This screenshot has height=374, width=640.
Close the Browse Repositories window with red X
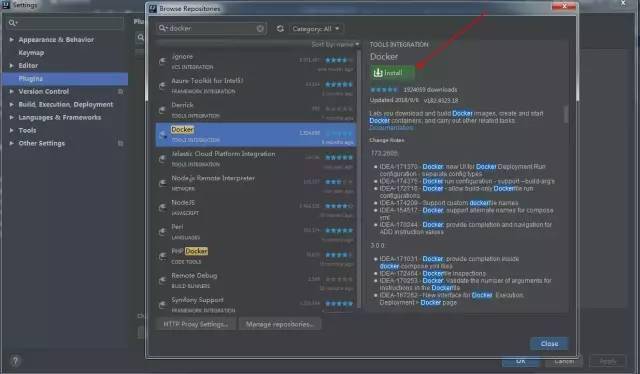[564, 6]
